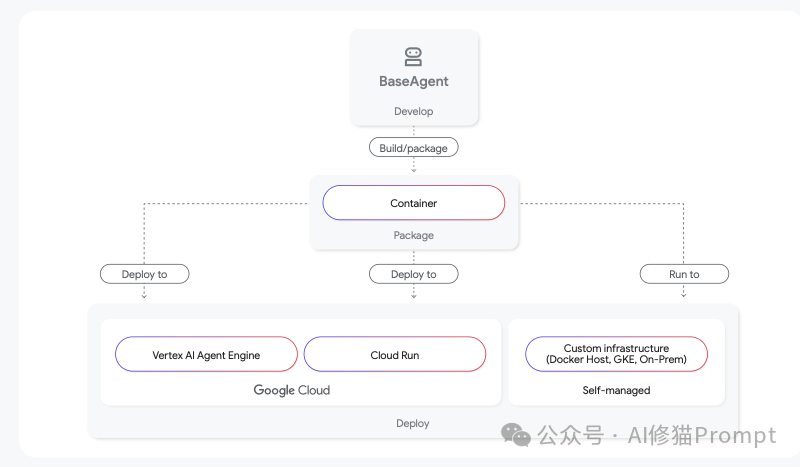Click the Develop label under BaseAgent
Viewport: 800px width, 467px height.
tap(414, 111)
